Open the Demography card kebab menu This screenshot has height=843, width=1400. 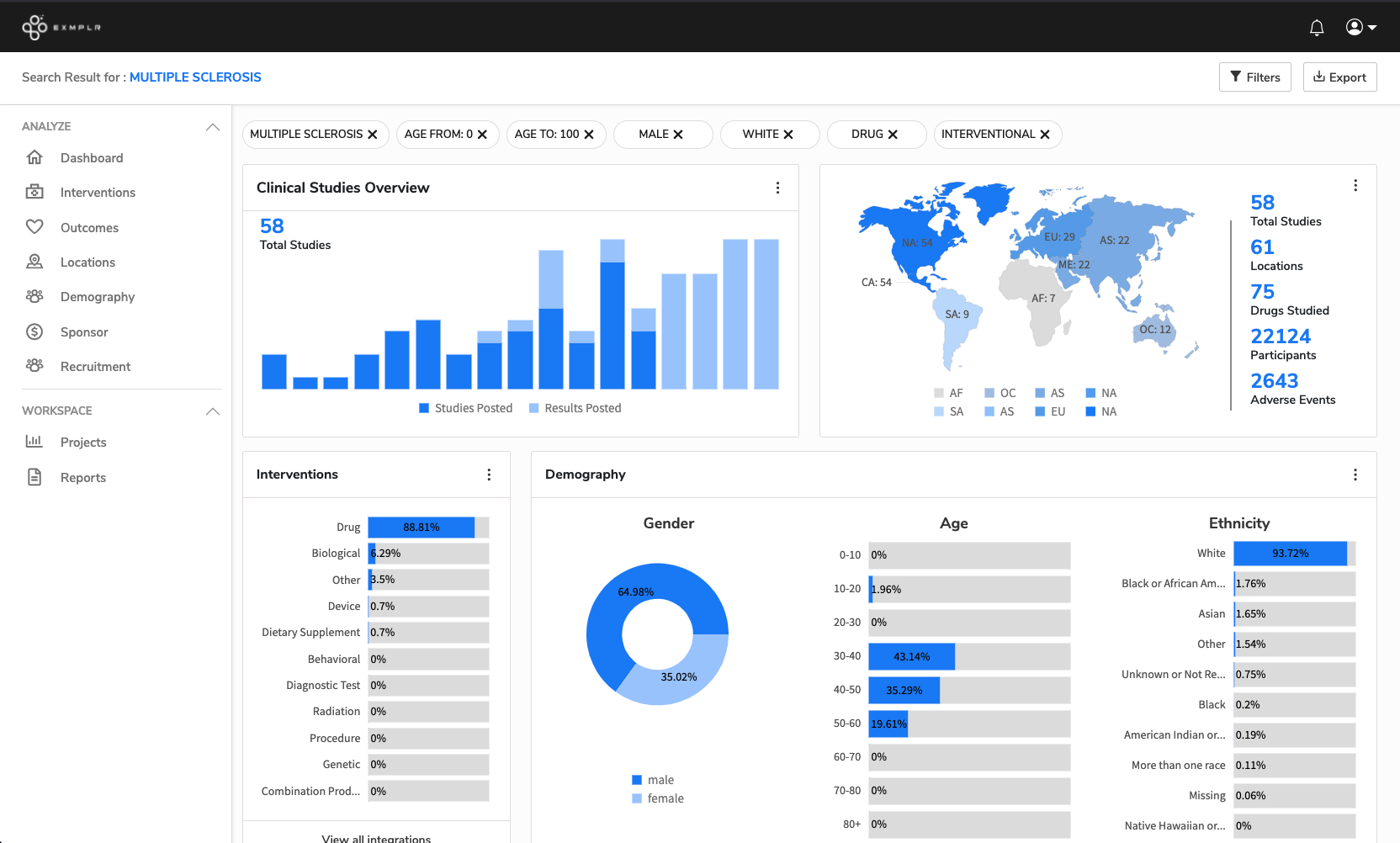1355,475
